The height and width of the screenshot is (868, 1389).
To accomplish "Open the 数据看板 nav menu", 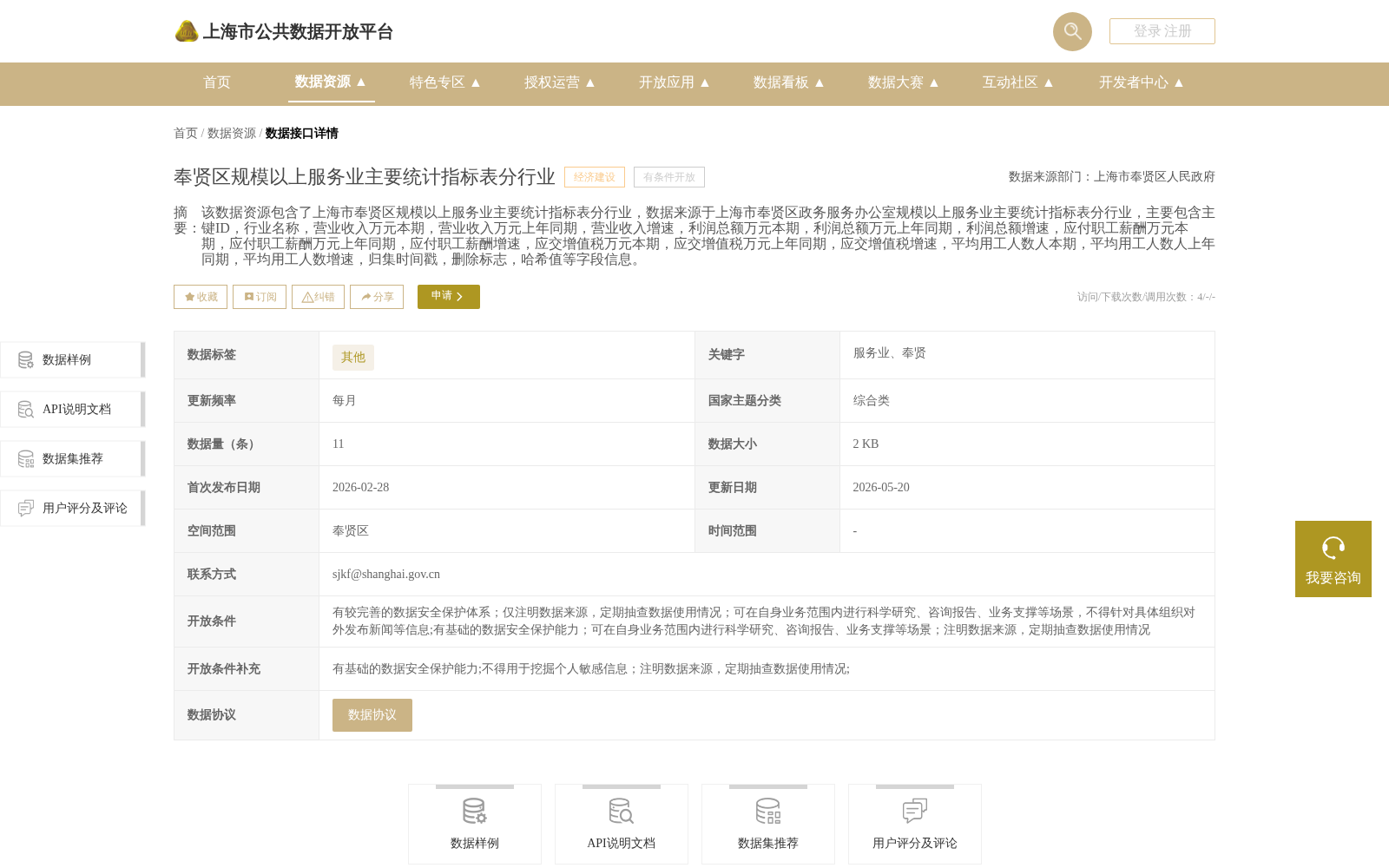I will point(780,82).
